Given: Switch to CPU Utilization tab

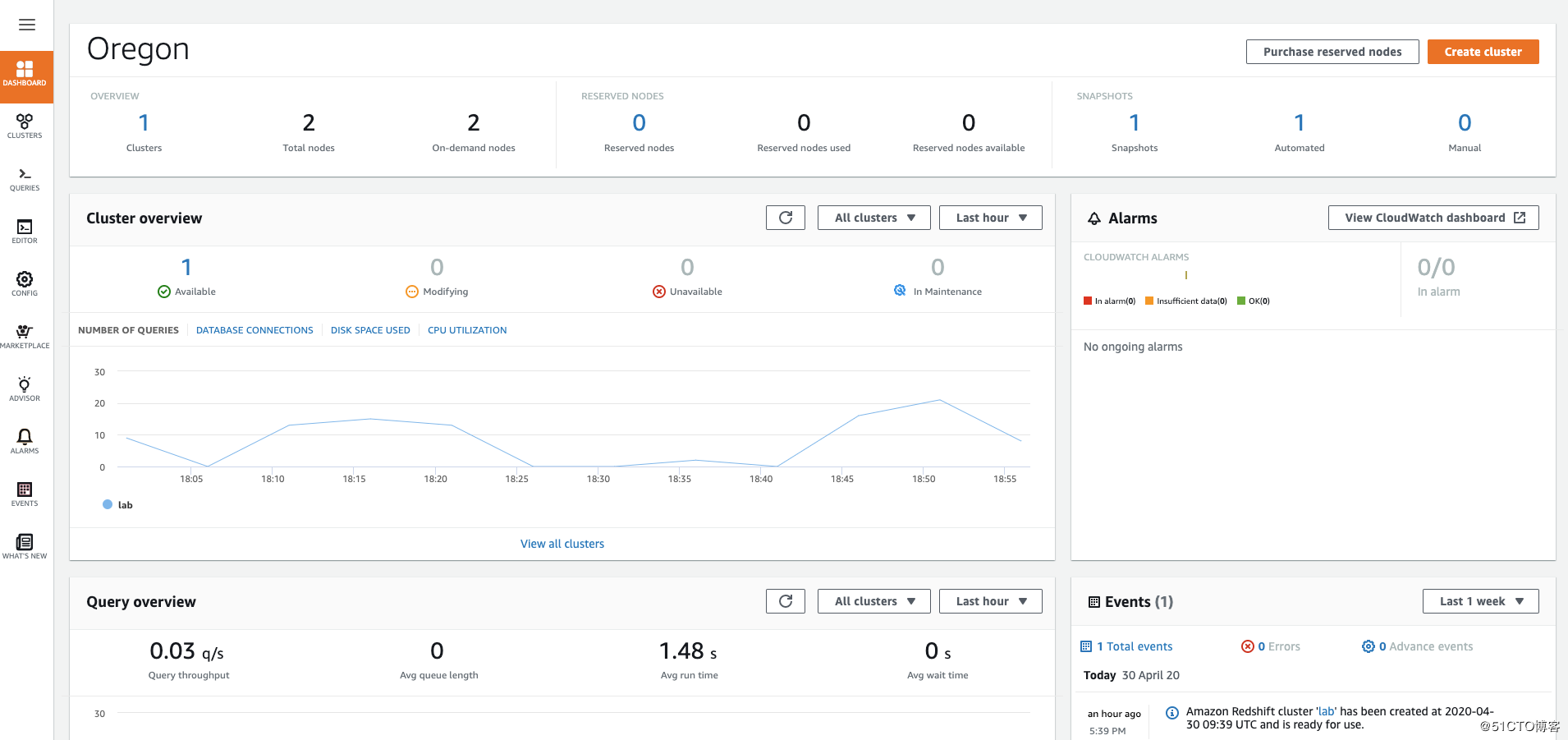Looking at the screenshot, I should (467, 330).
